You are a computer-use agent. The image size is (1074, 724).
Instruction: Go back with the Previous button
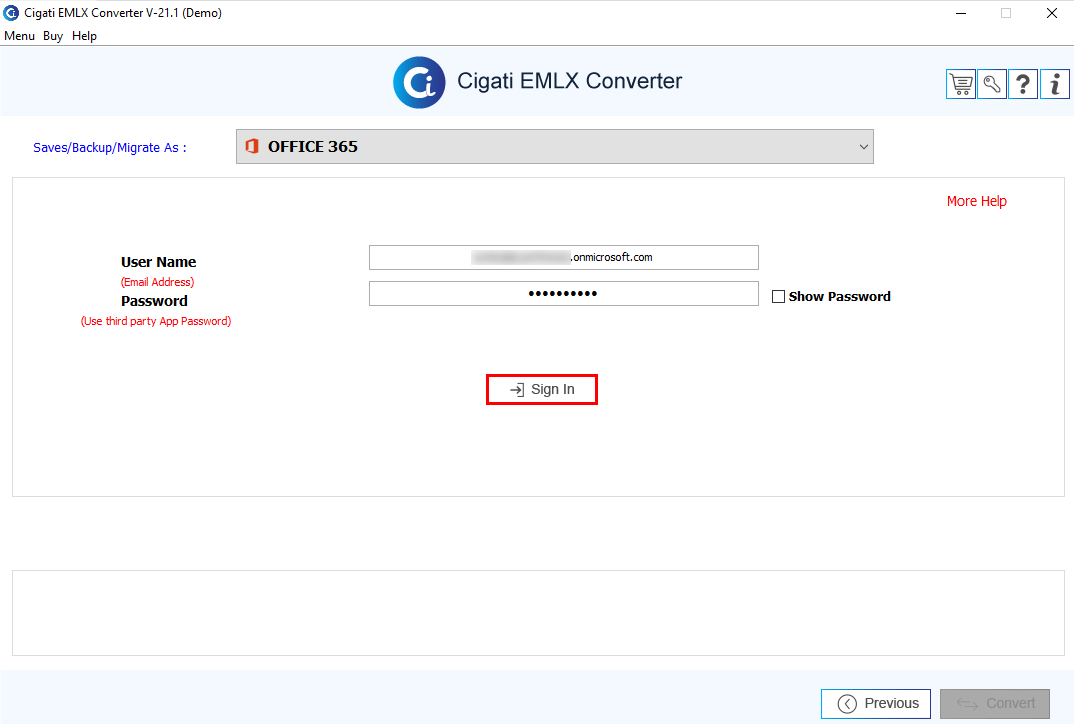point(876,703)
